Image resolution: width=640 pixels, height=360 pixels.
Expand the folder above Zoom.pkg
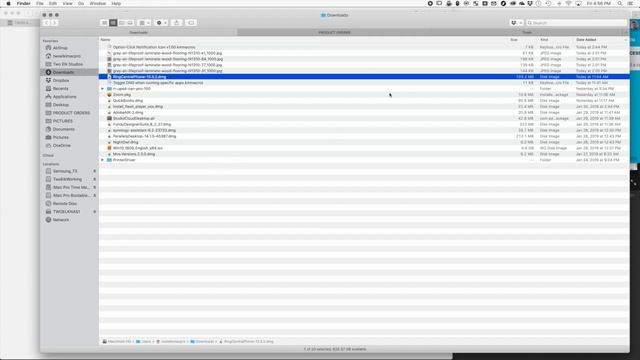(x=102, y=89)
